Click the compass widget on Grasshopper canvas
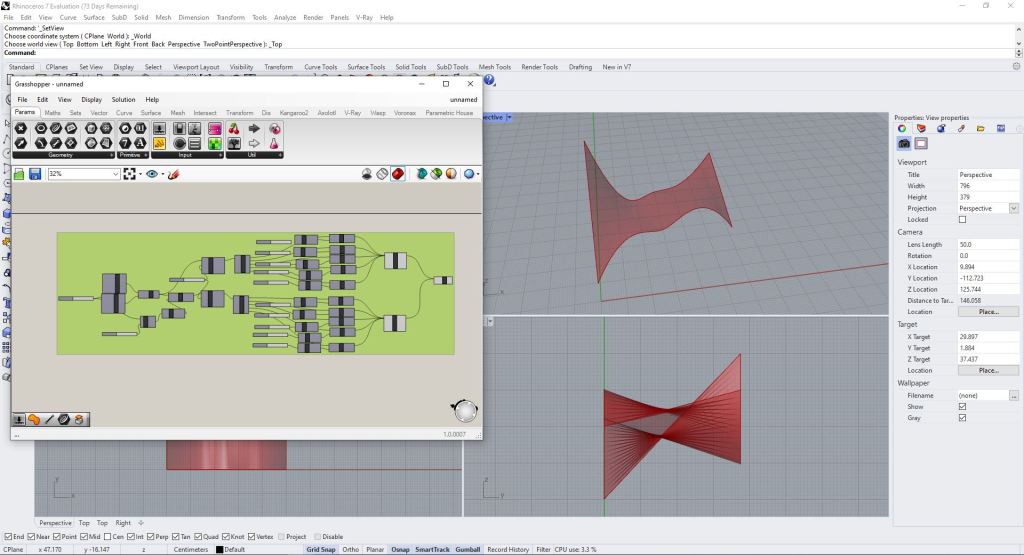The height and width of the screenshot is (555, 1024). click(x=465, y=410)
